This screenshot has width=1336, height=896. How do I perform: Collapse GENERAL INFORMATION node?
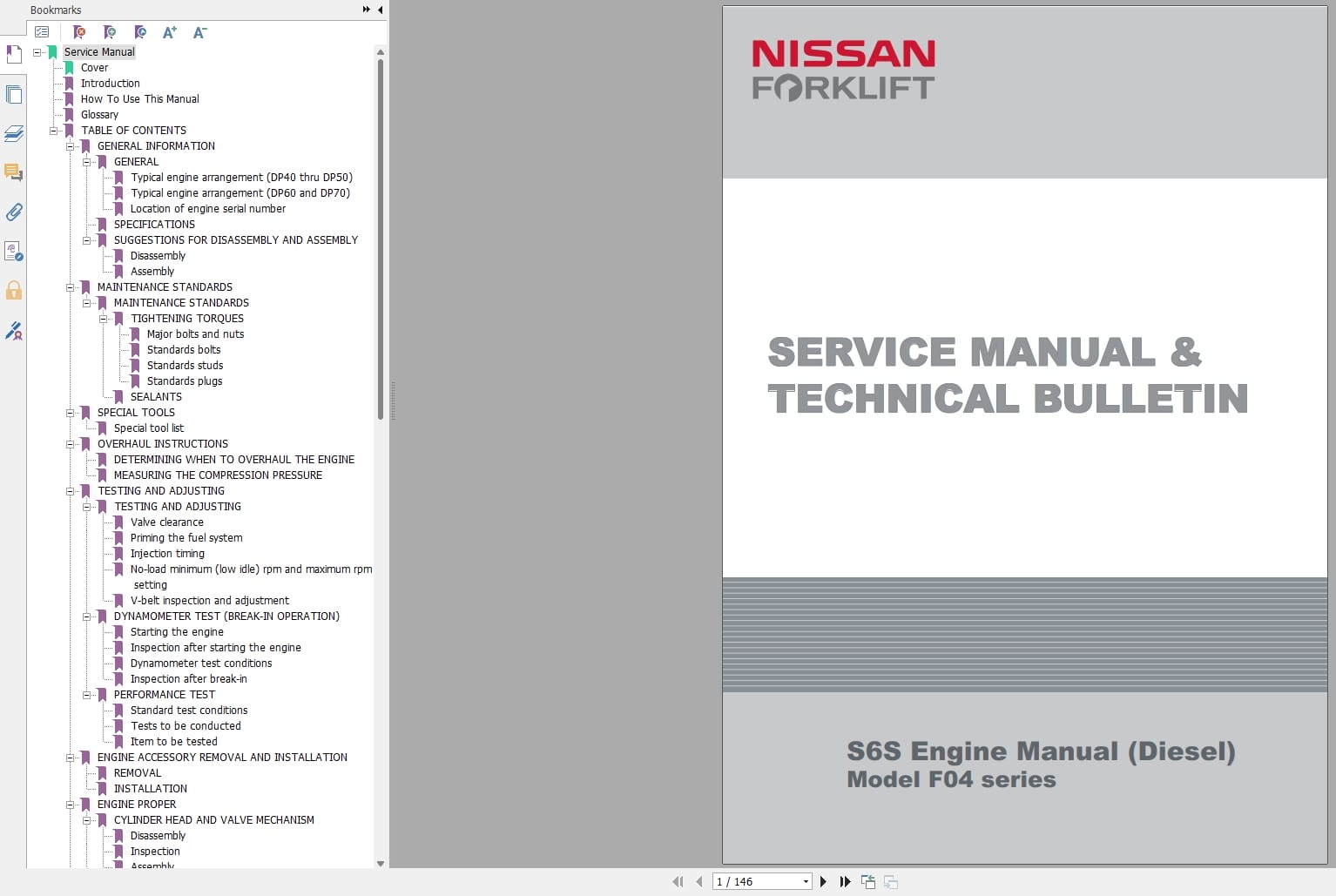pos(71,146)
